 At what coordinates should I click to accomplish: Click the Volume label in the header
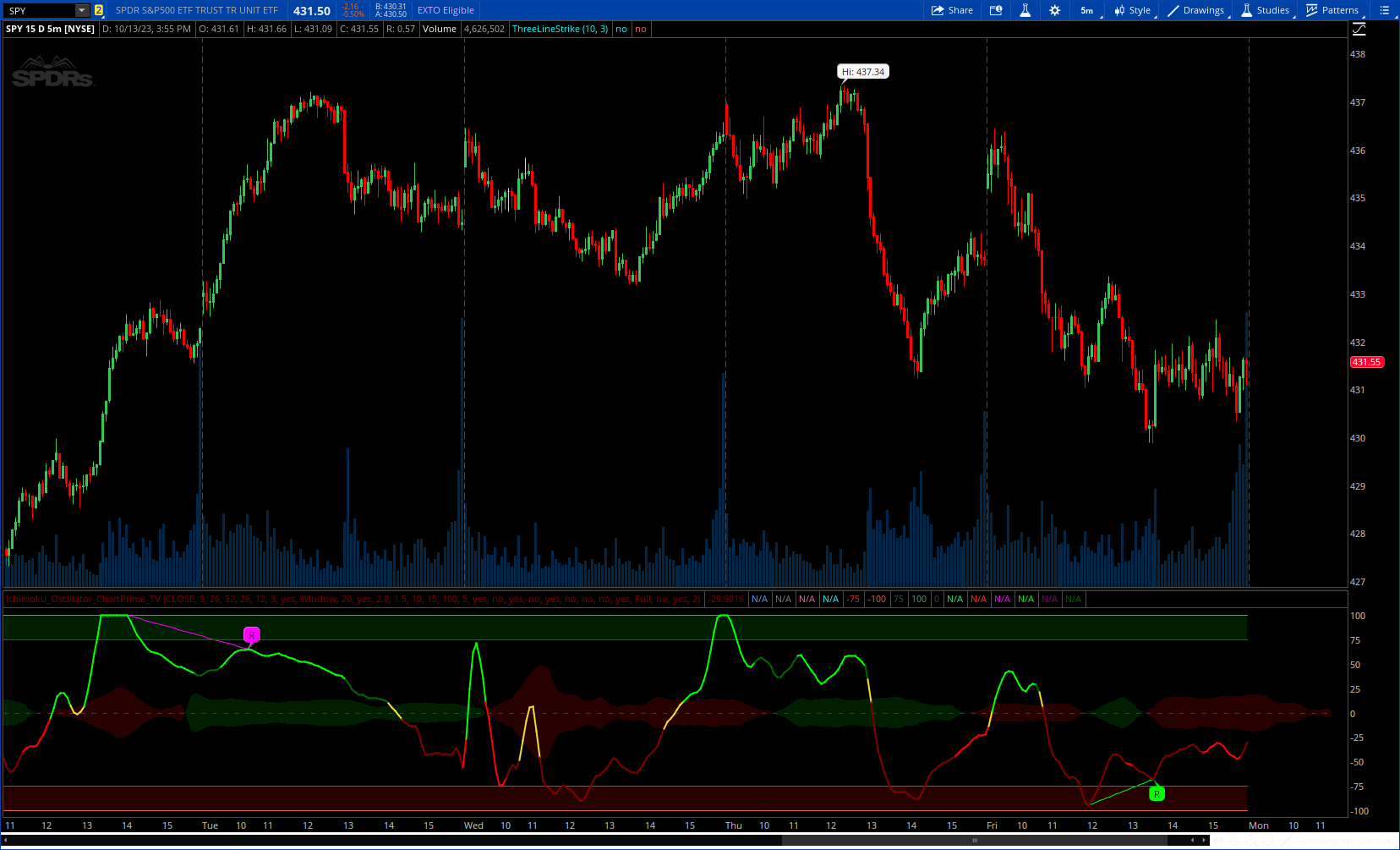point(440,29)
